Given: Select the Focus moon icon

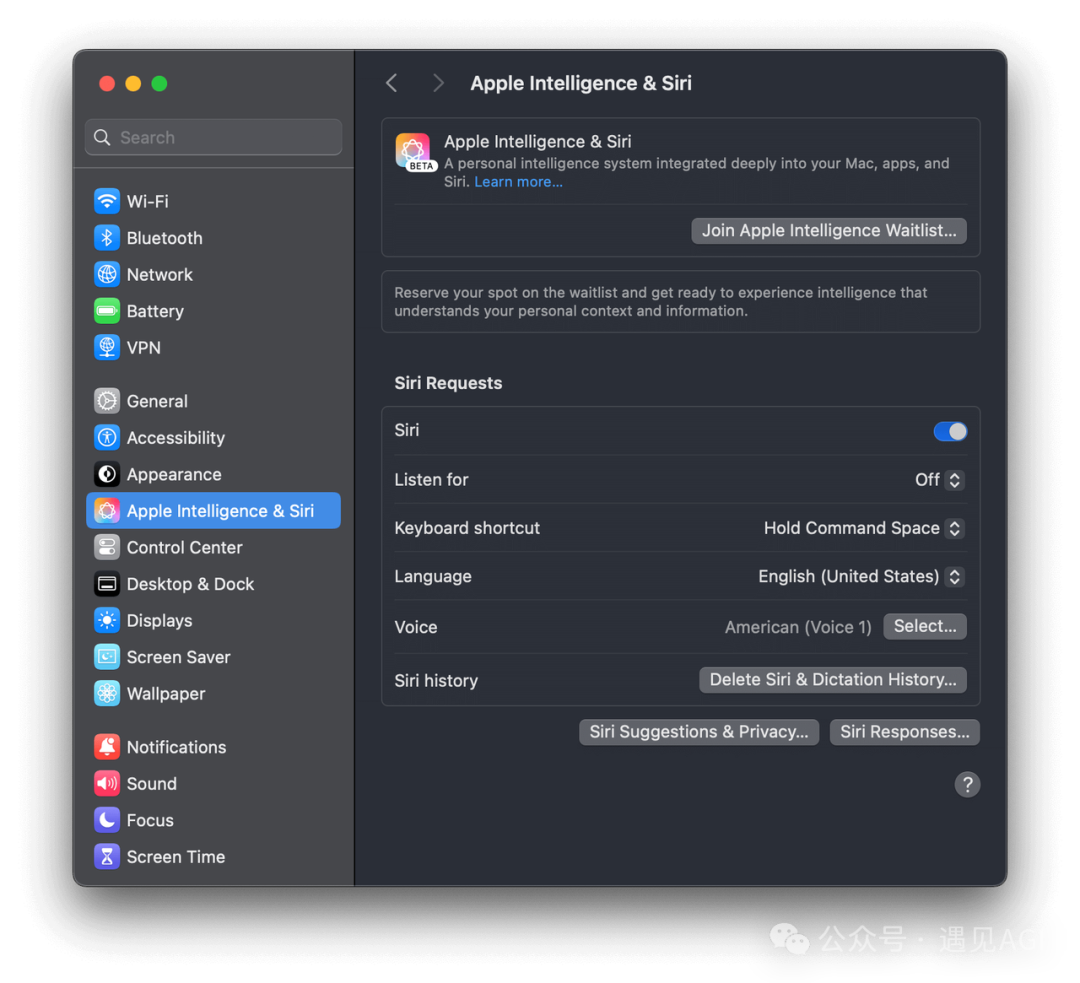Looking at the screenshot, I should point(107,820).
